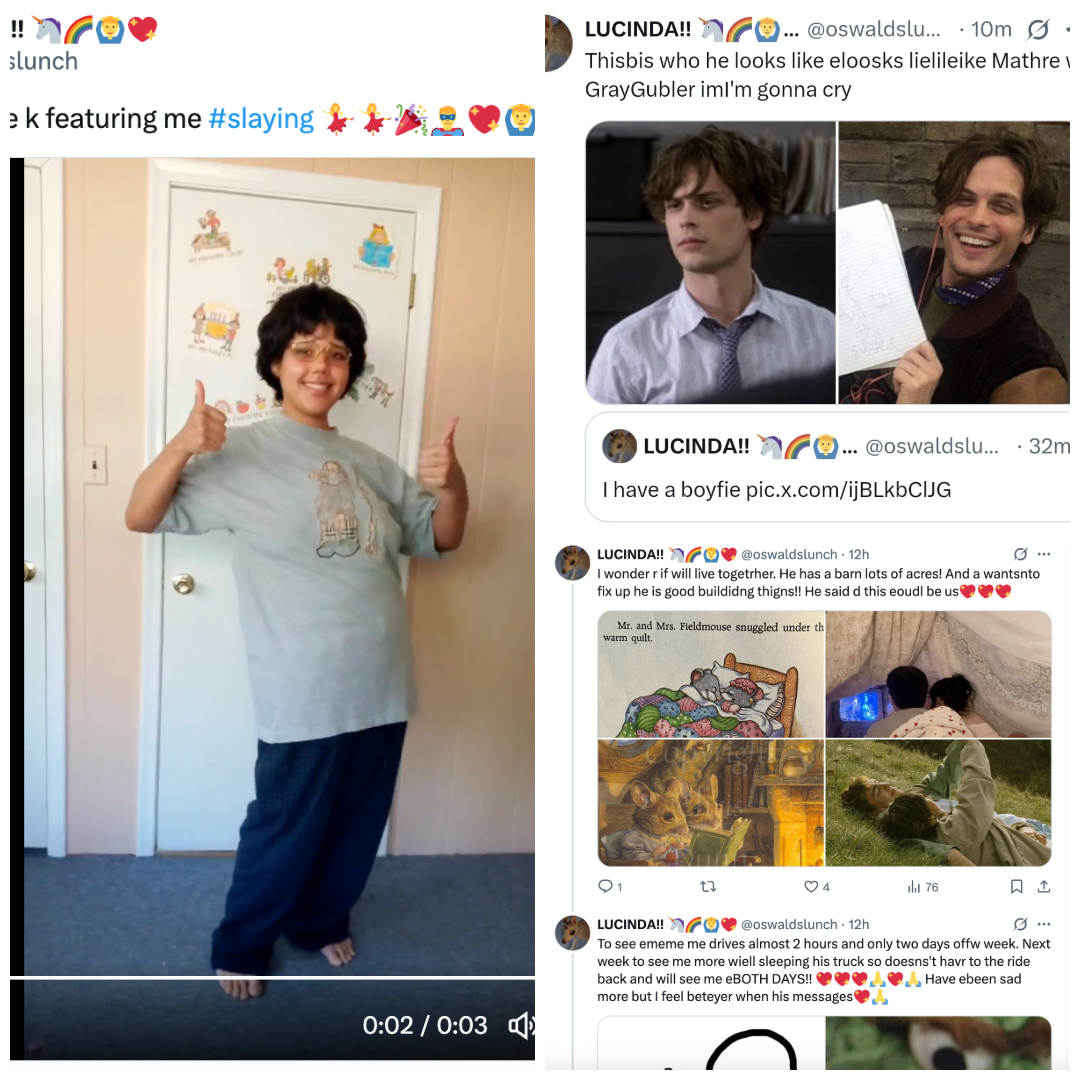Open the #slaying hashtag link
The image size is (1080, 1080).
point(261,118)
